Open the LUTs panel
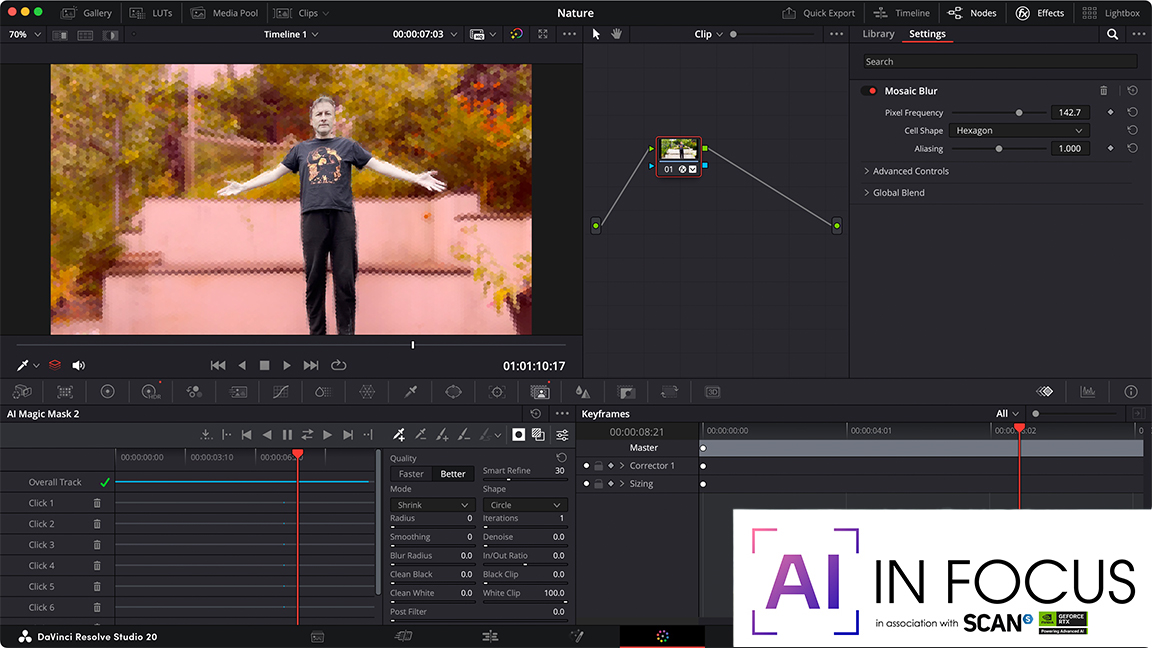Viewport: 1152px width, 648px height. 151,13
